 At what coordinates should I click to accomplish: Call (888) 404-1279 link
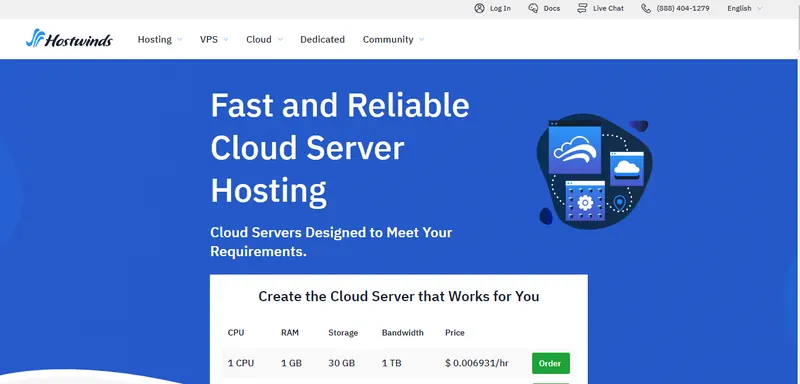pos(675,8)
